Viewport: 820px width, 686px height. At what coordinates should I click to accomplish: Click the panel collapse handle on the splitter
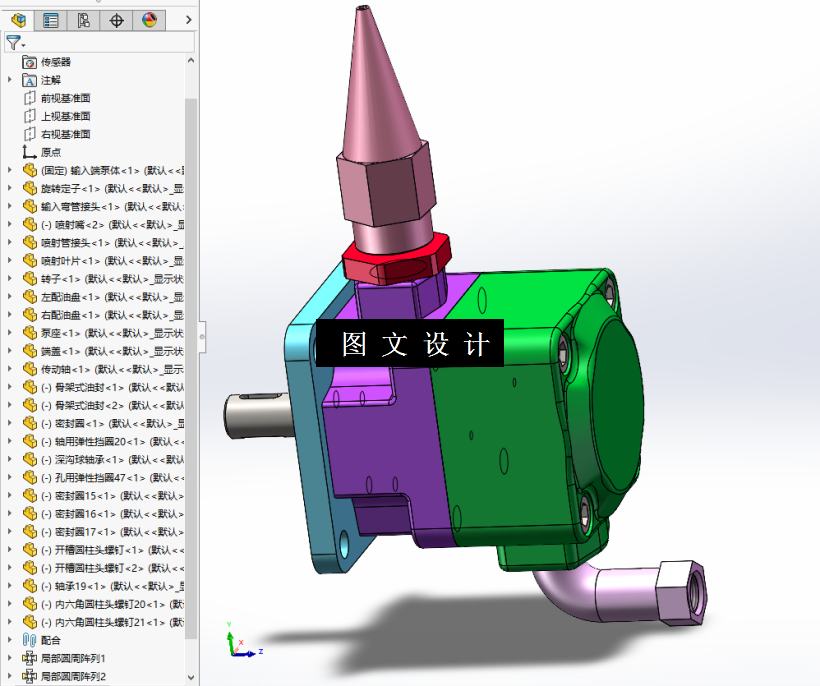[x=202, y=337]
